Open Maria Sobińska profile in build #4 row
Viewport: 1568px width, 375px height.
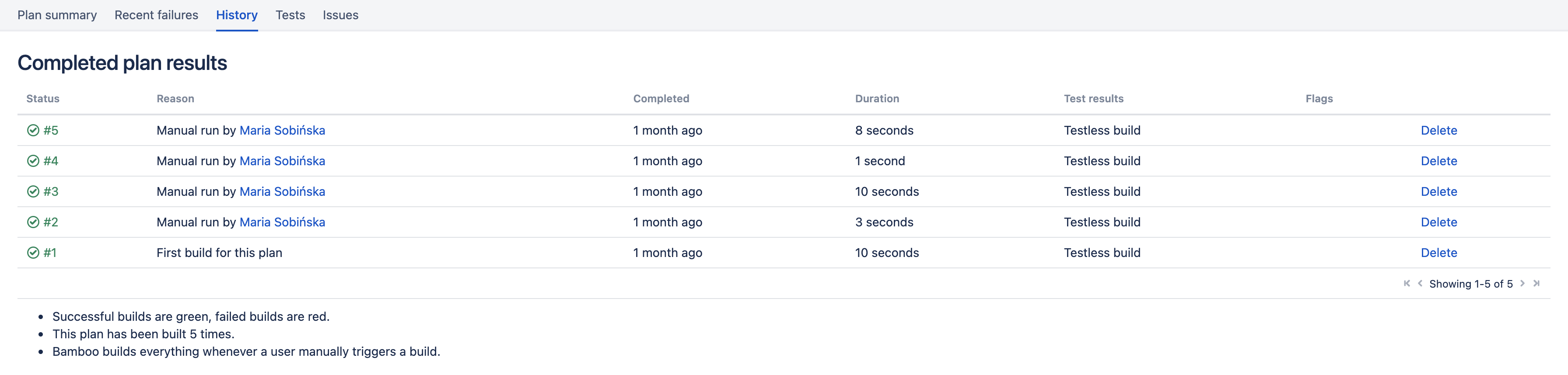point(283,161)
